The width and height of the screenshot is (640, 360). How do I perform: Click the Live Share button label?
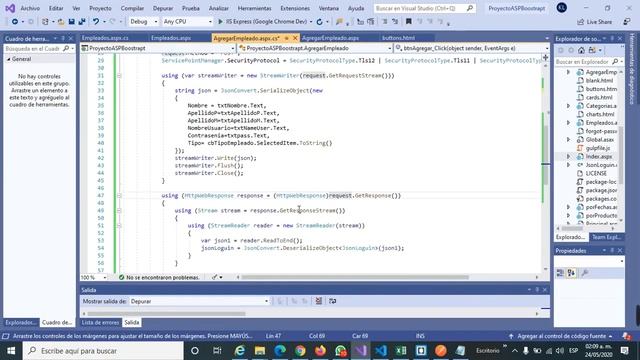pyautogui.click(x=599, y=22)
